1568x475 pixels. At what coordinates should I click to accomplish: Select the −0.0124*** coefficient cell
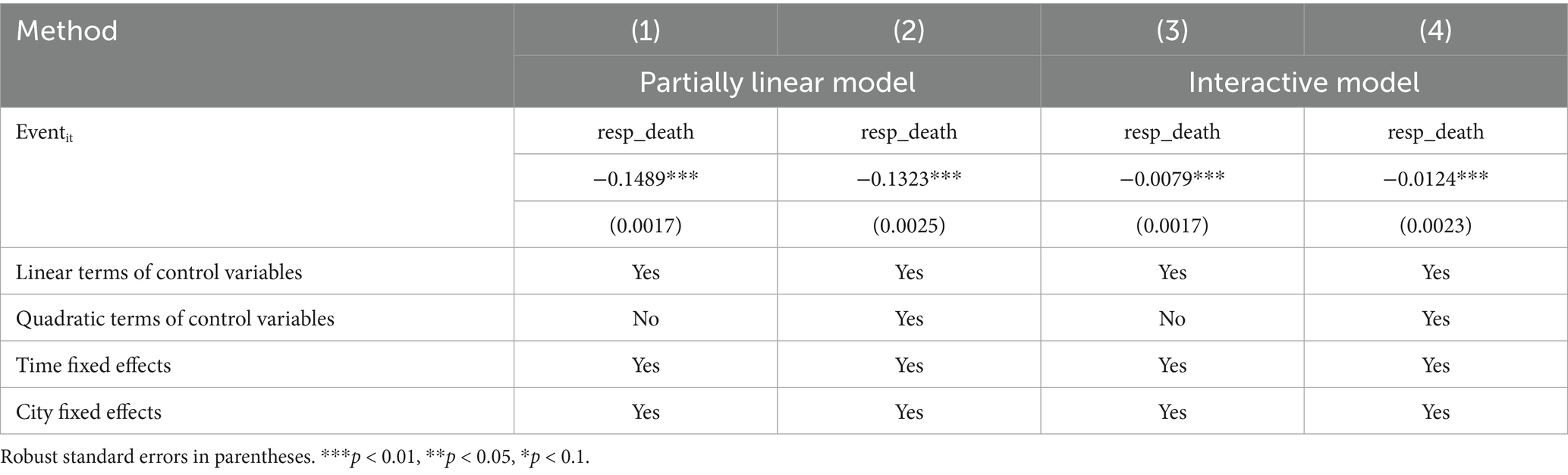click(1435, 179)
